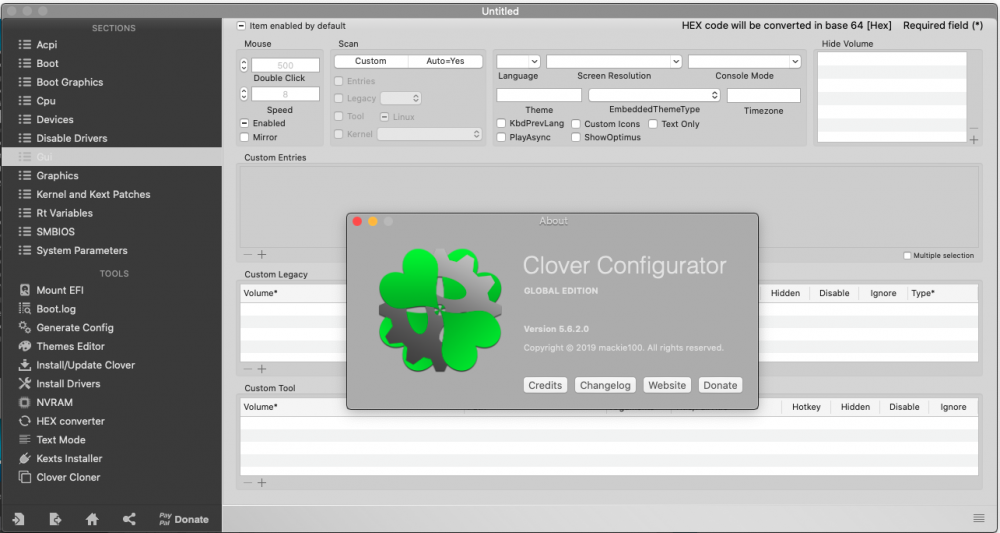Viewport: 1000px width, 533px height.
Task: Click the PayPal Donate button in sidebar
Action: (x=184, y=519)
